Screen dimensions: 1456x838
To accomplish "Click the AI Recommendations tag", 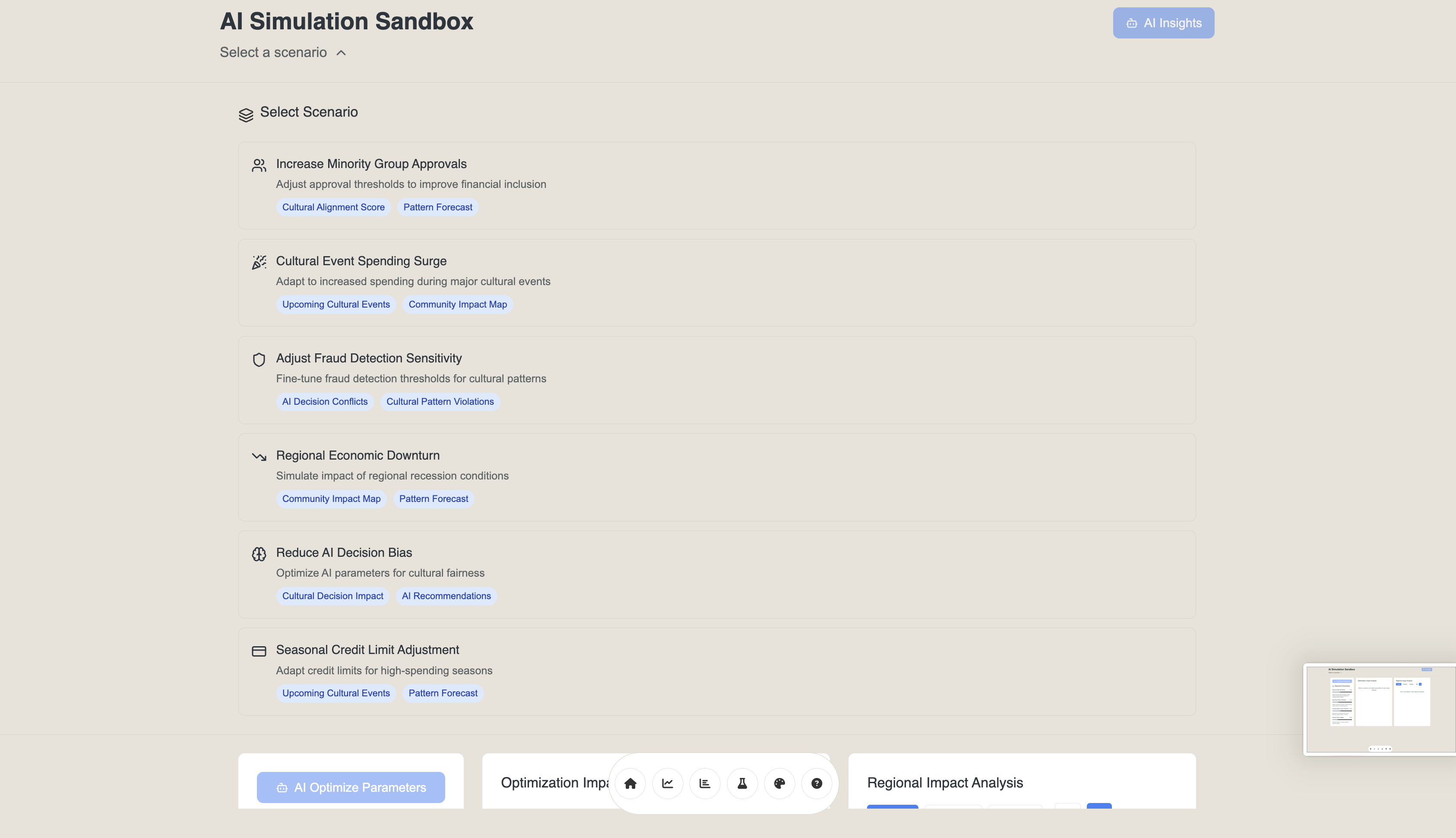I will click(x=446, y=596).
